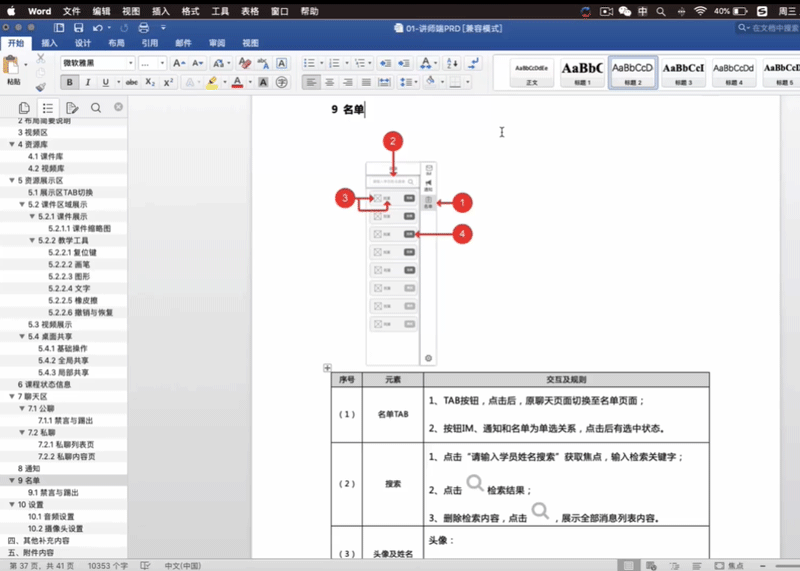Screen dimensions: 800x571
Task: Toggle Underline formatting
Action: tap(106, 82)
